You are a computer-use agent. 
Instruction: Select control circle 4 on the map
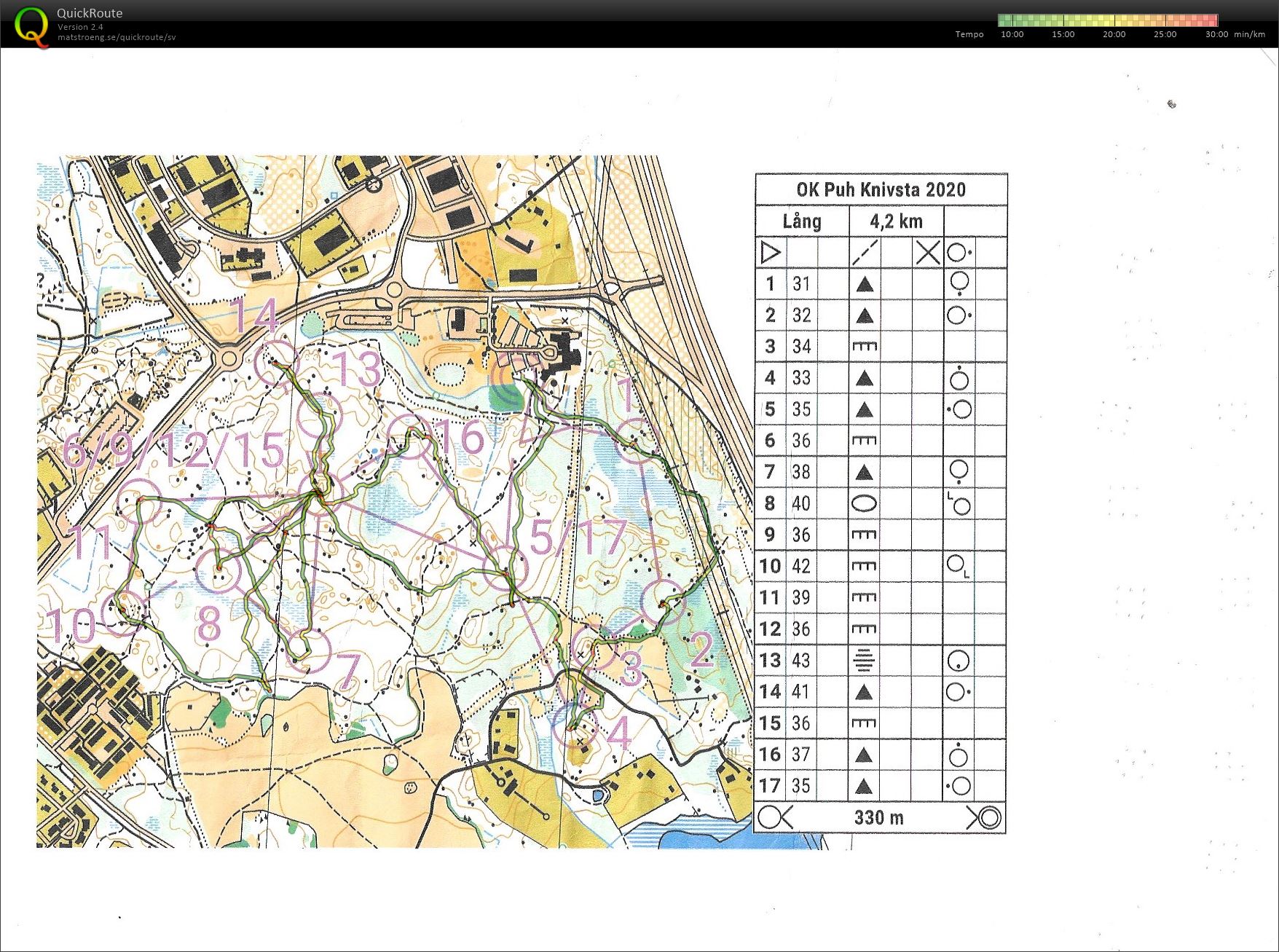coord(575,725)
